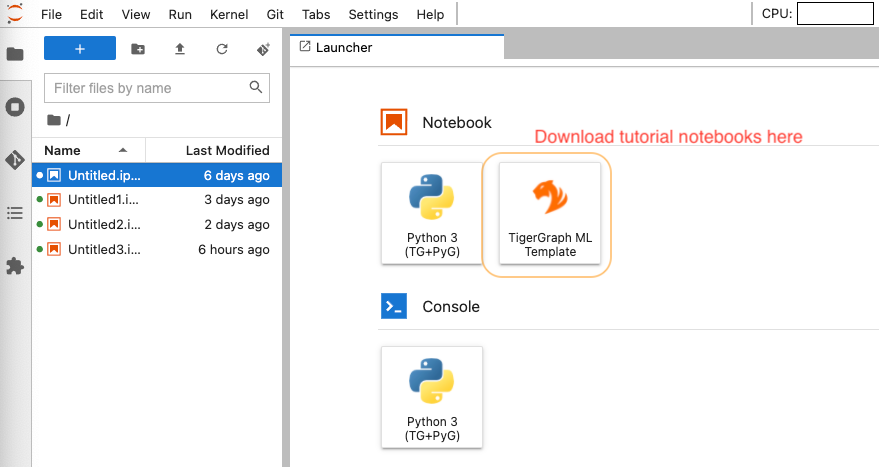Click the Git clone toolbar icon
Image resolution: width=879 pixels, height=467 pixels.
pyautogui.click(x=263, y=49)
